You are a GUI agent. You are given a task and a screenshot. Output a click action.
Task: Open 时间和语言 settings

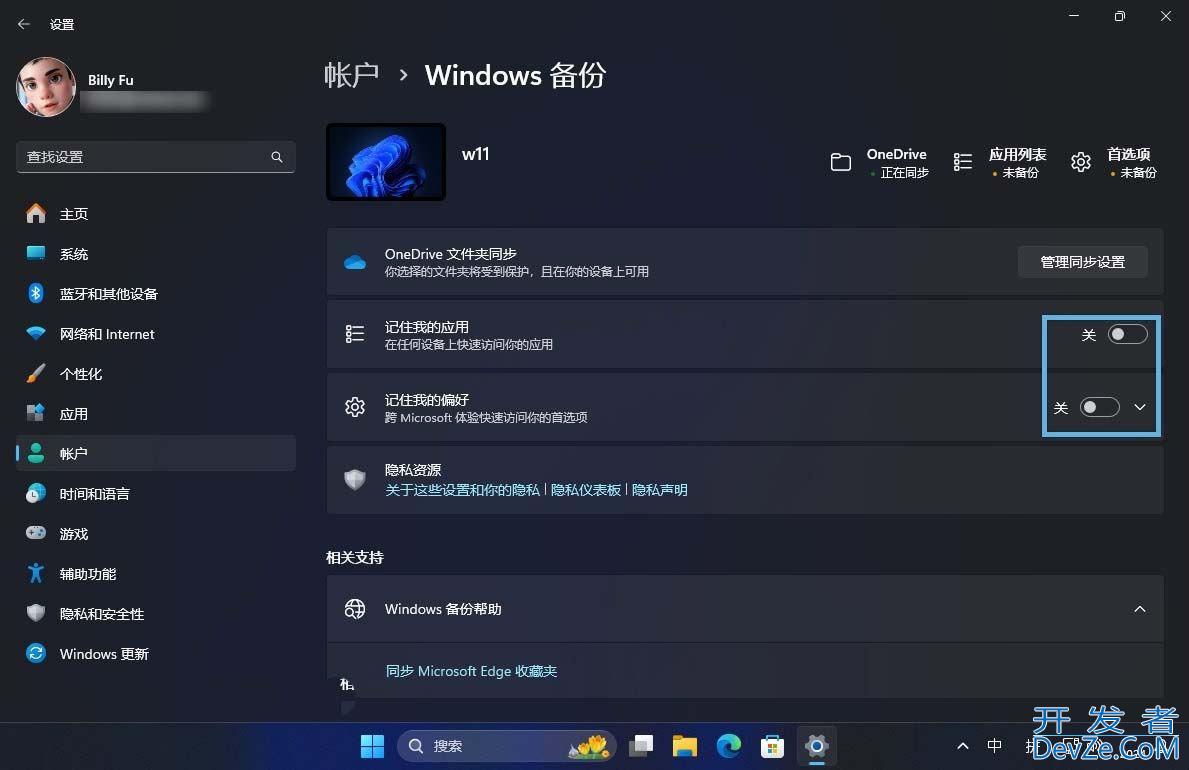click(x=155, y=494)
